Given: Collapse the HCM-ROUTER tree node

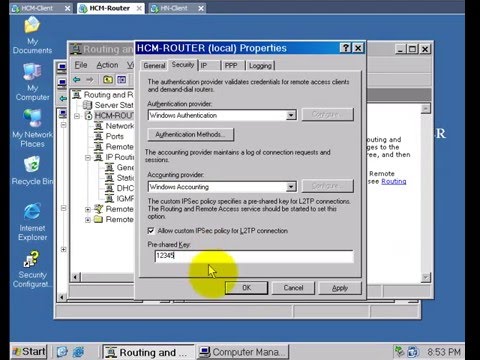Looking at the screenshot, I should (77, 116).
